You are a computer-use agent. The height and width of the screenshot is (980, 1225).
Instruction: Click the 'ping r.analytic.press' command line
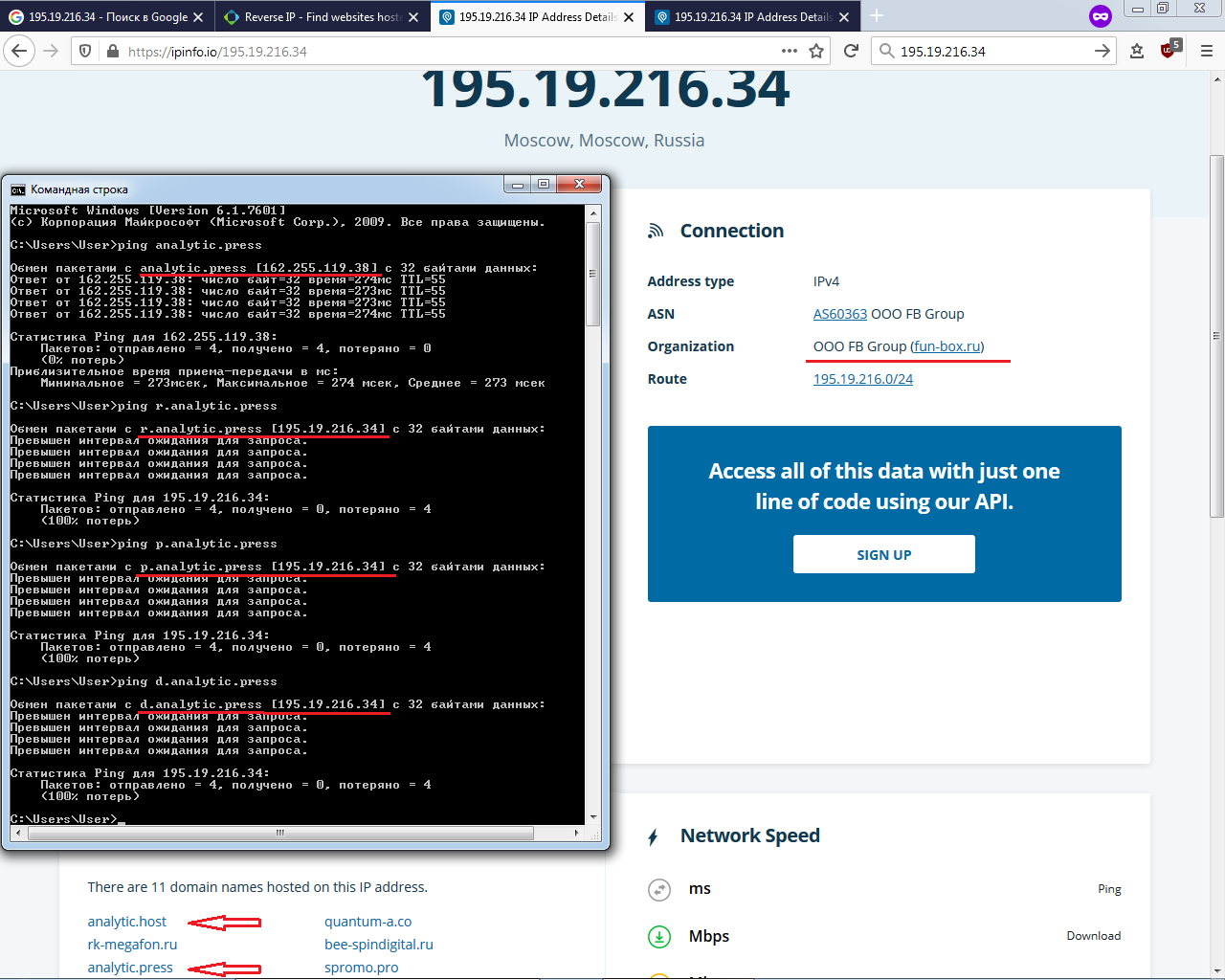[x=197, y=406]
